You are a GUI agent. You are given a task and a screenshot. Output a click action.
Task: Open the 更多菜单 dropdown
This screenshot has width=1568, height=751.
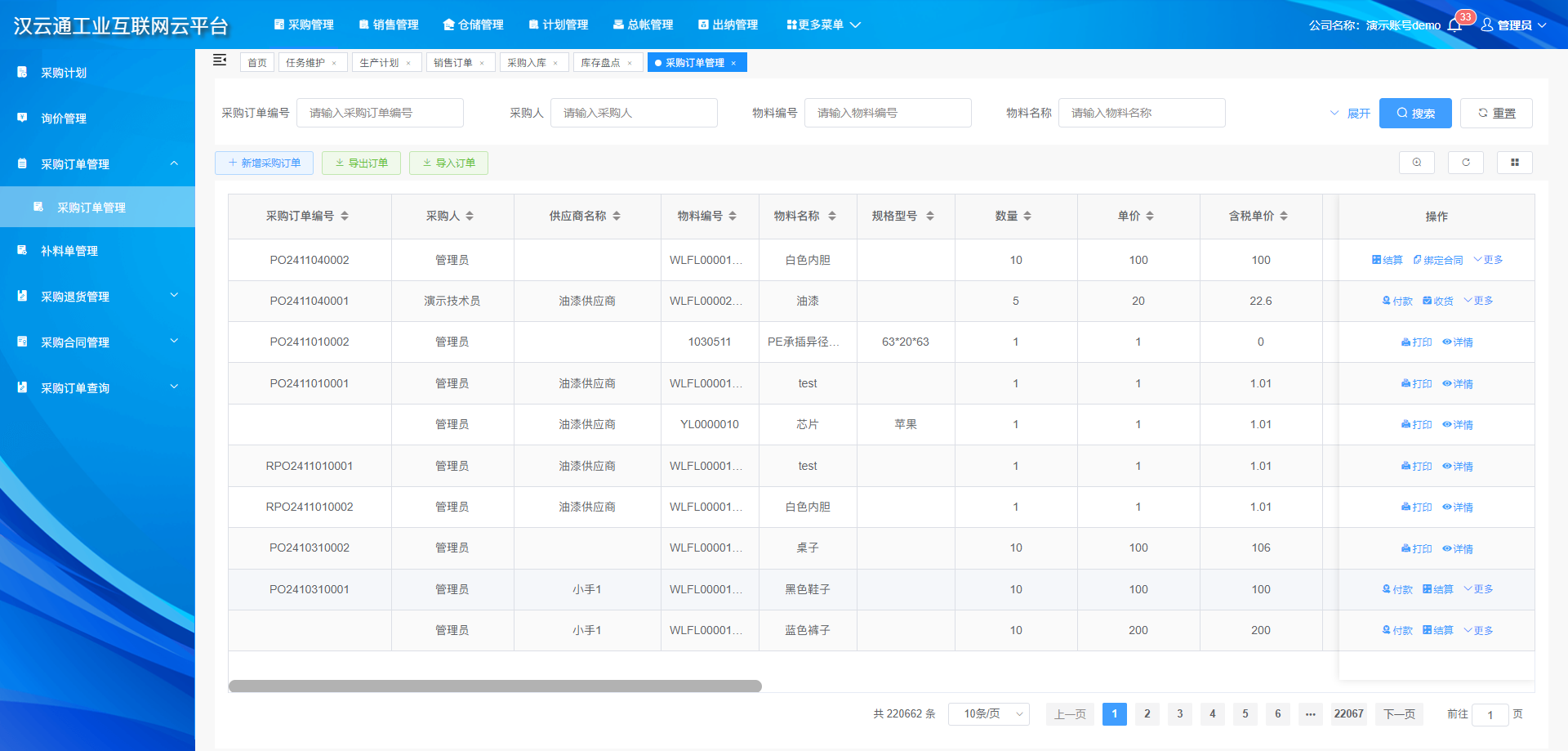(823, 25)
